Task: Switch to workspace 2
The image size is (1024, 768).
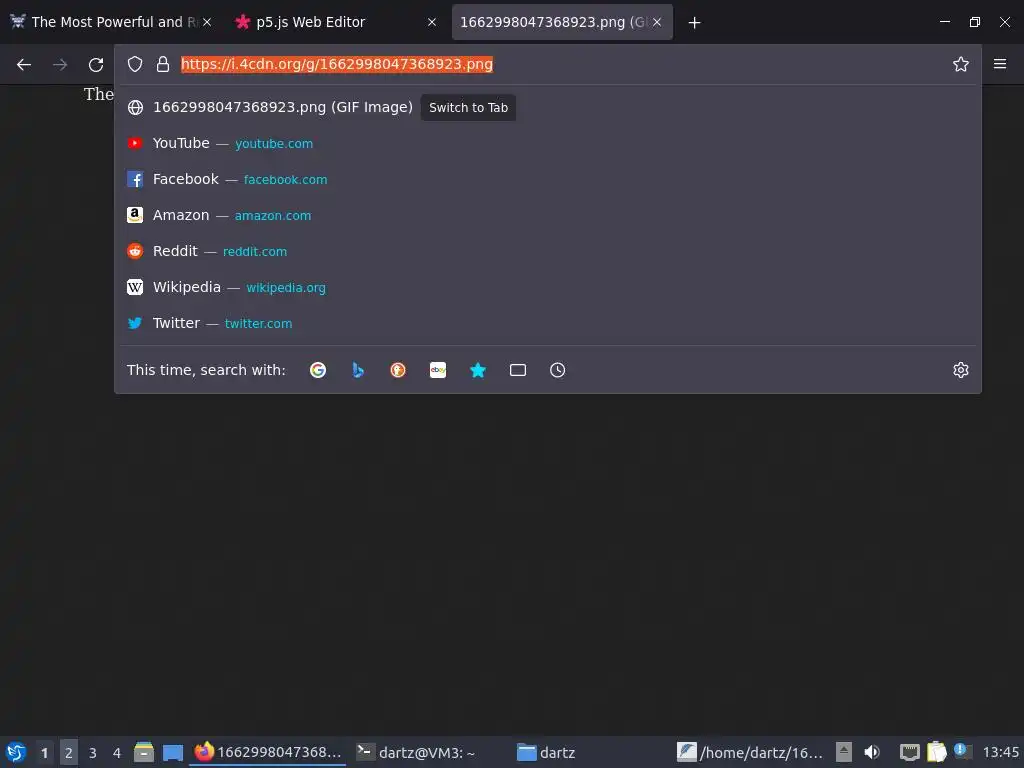Action: pyautogui.click(x=69, y=753)
